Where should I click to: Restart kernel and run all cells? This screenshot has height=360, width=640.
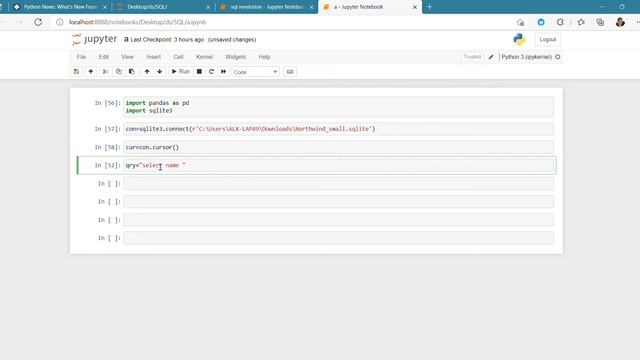[x=223, y=71]
